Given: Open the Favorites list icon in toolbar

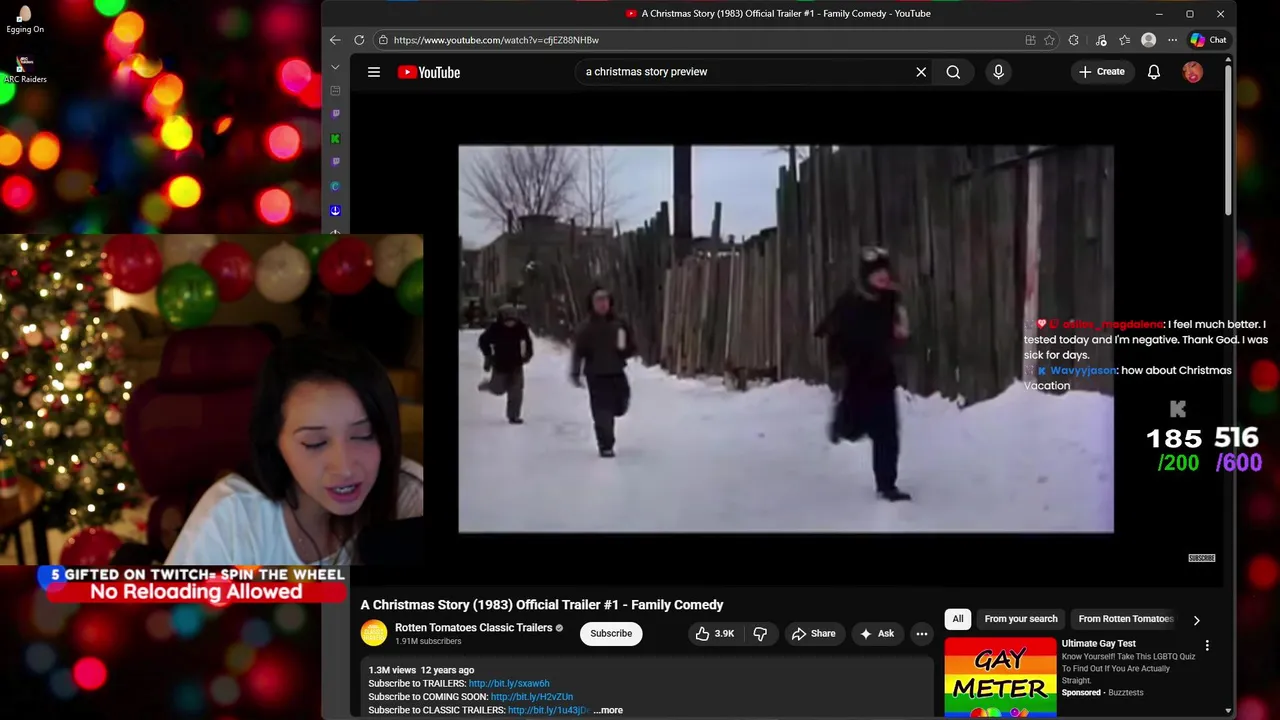Looking at the screenshot, I should [1125, 40].
